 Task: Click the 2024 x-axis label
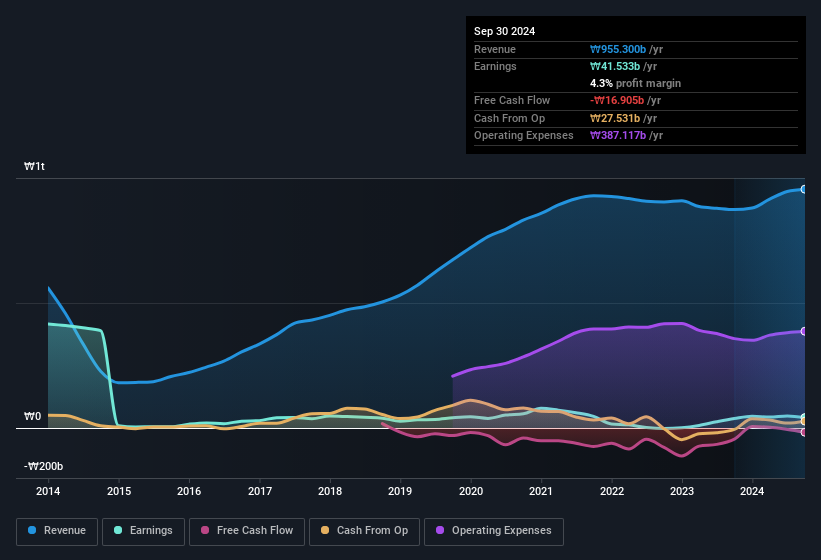click(x=752, y=491)
